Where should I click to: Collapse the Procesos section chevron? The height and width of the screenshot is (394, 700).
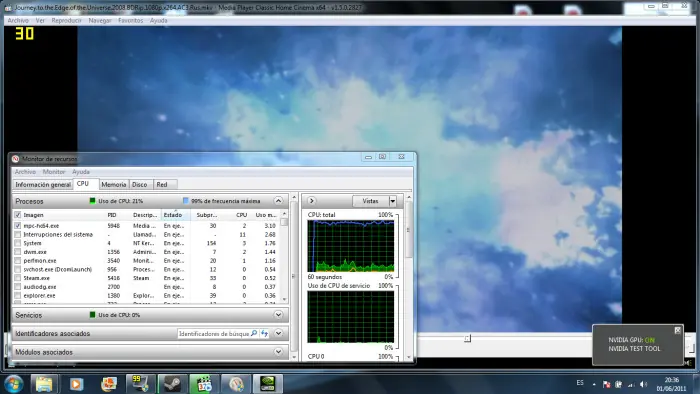coord(278,201)
